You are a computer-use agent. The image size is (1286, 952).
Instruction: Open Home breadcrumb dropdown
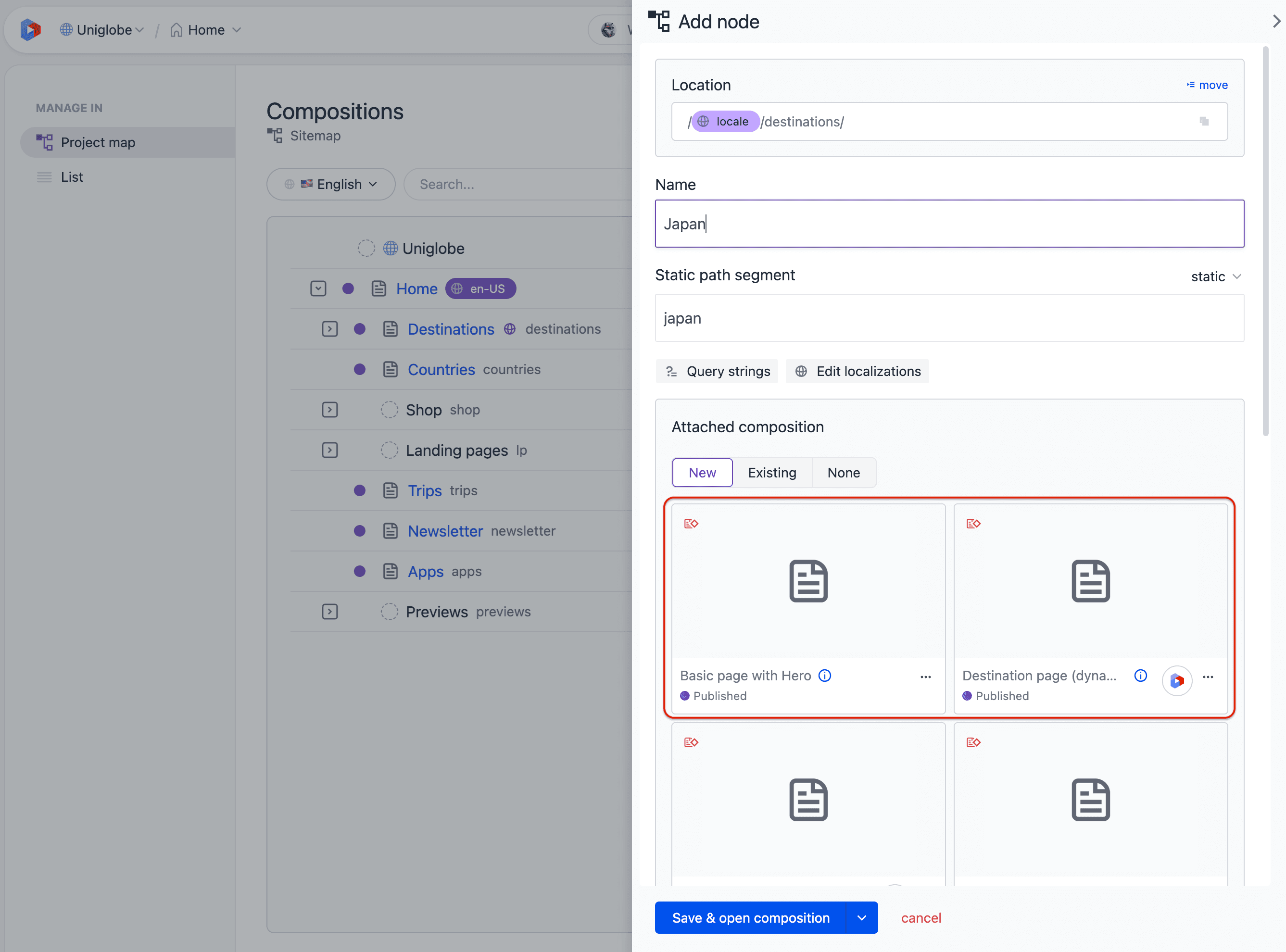[x=206, y=29]
